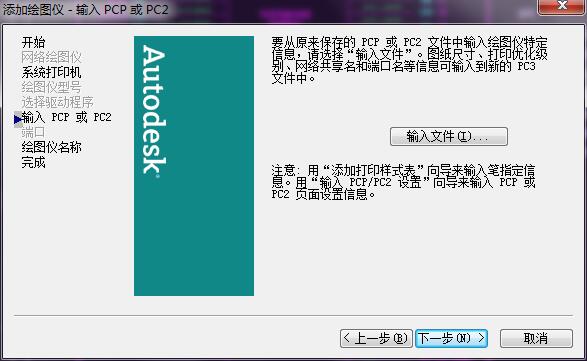Viewport: 587px width, 361px height.
Task: Go back with 上一步(B) button
Action: coord(376,339)
